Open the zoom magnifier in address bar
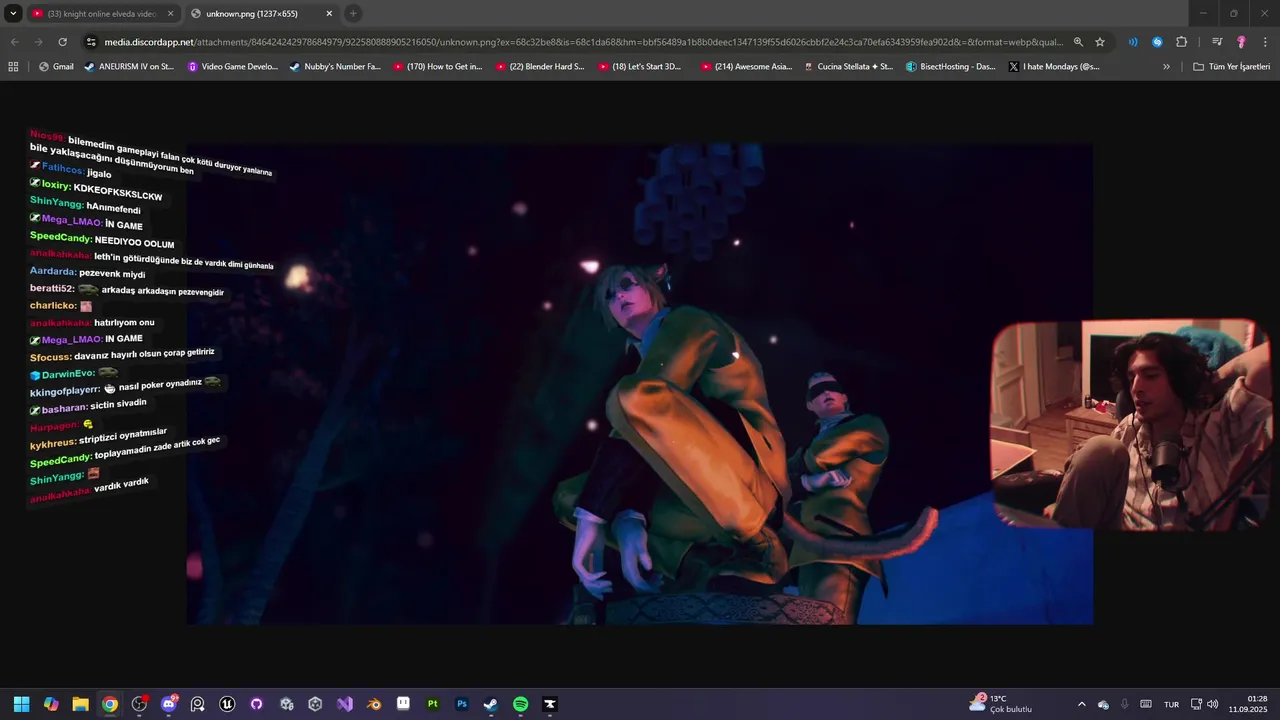The width and height of the screenshot is (1280, 720). 1078,42
